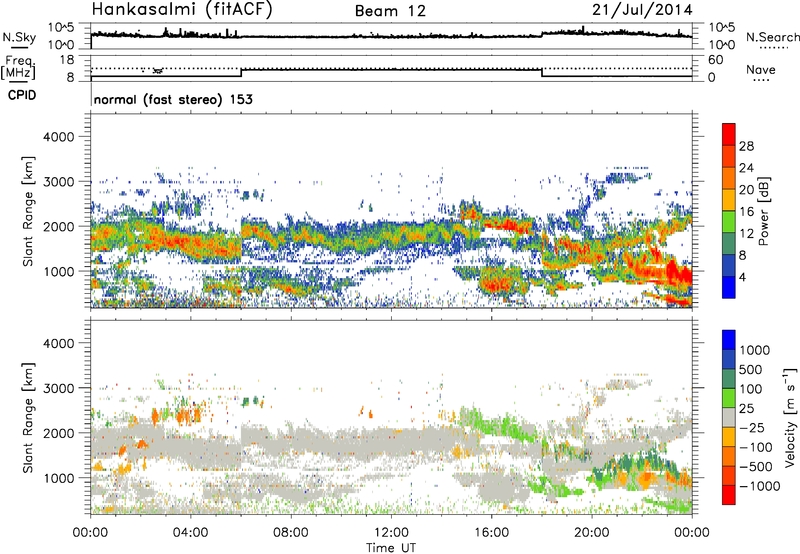Click the 'Hankasalmi (fitACF)' plot title
This screenshot has width=800, height=554.
[182, 10]
